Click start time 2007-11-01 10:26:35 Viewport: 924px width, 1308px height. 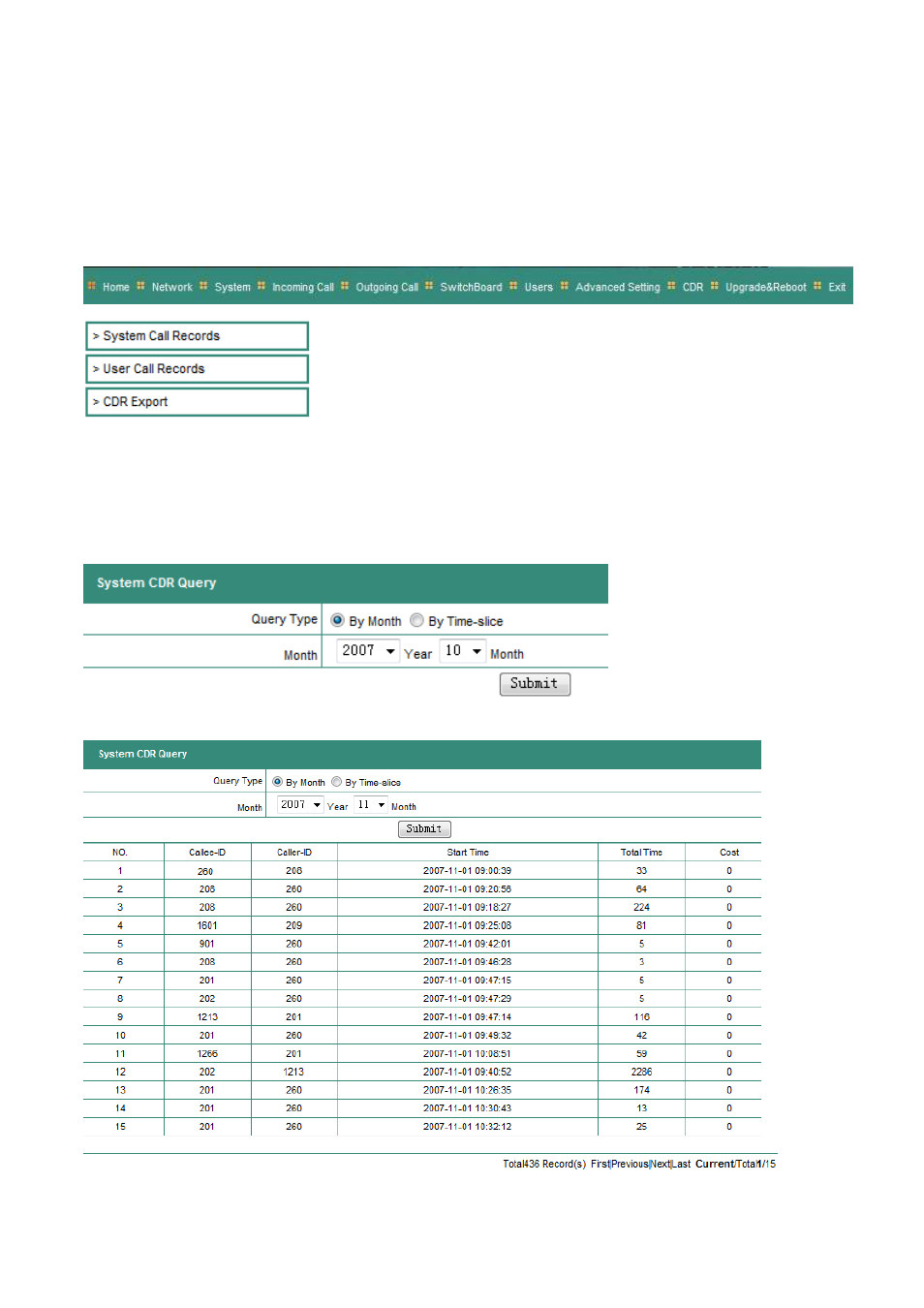click(x=467, y=1090)
